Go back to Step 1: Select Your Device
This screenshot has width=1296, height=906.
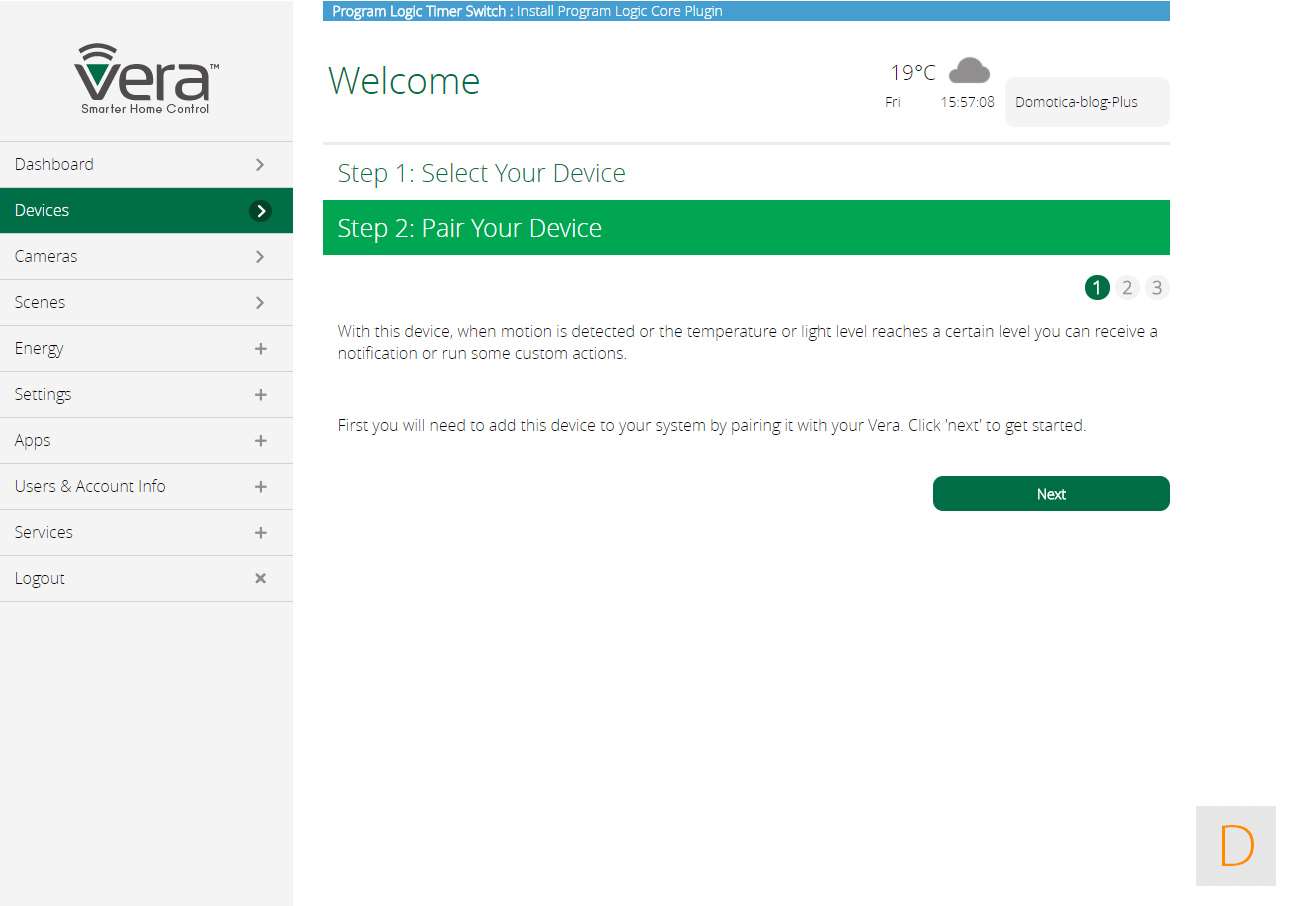(481, 173)
